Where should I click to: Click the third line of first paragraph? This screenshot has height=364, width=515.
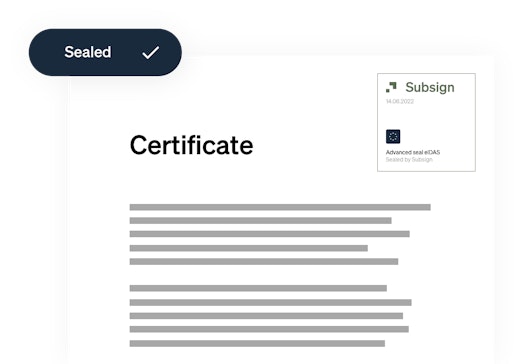270,234
